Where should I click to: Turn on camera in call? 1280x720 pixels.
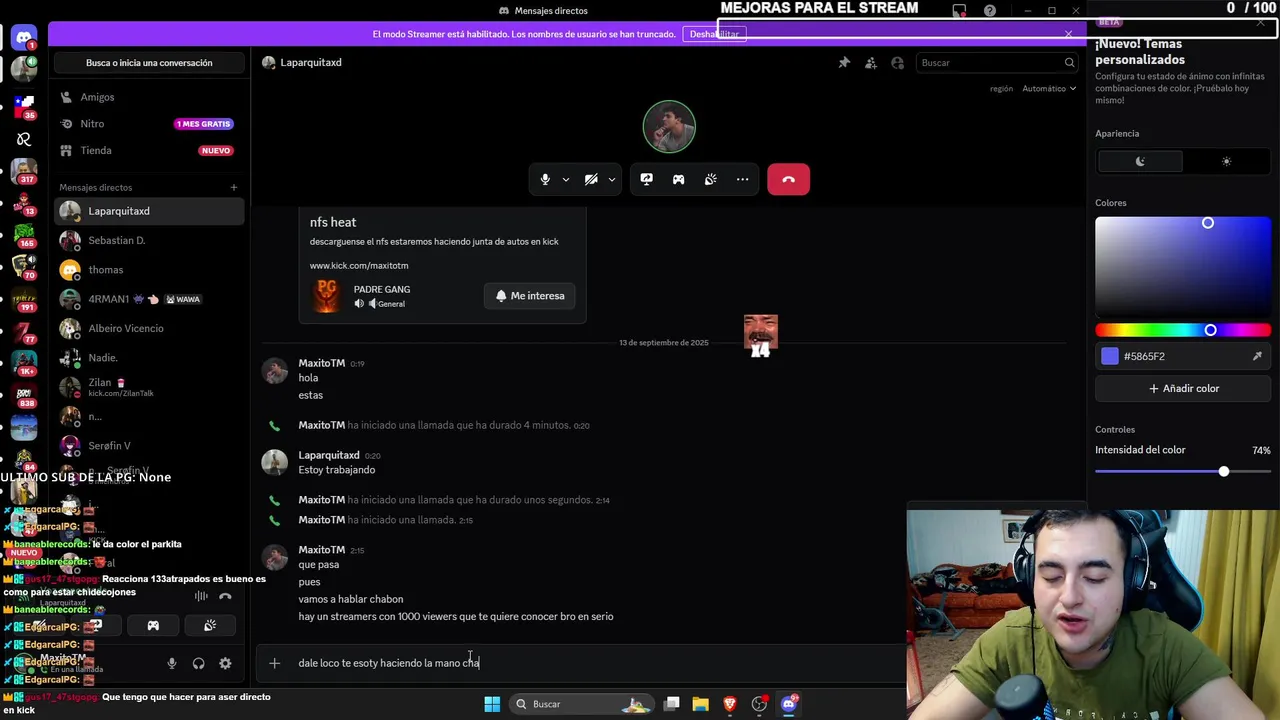coord(591,179)
